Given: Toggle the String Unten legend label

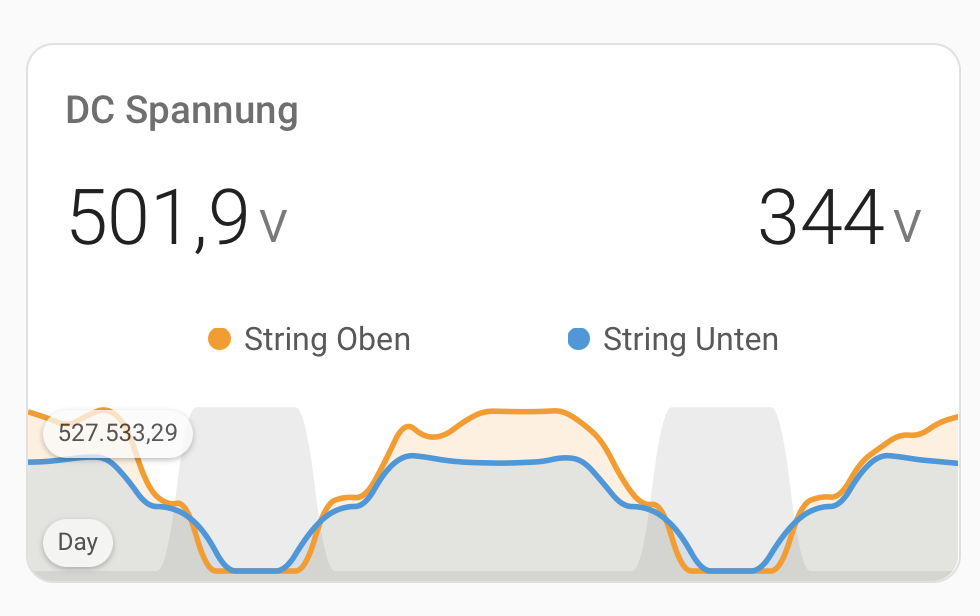Looking at the screenshot, I should coord(690,339).
